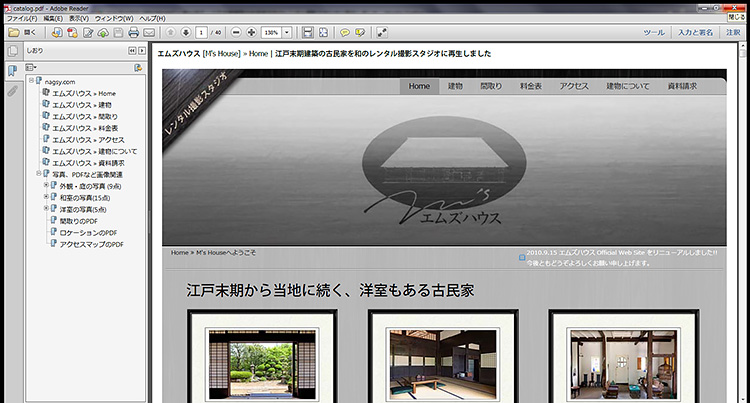Viewport: 750px width, 403px height.
Task: Collapse the bookmarks panel double-arrow button
Action: pyautogui.click(x=132, y=51)
